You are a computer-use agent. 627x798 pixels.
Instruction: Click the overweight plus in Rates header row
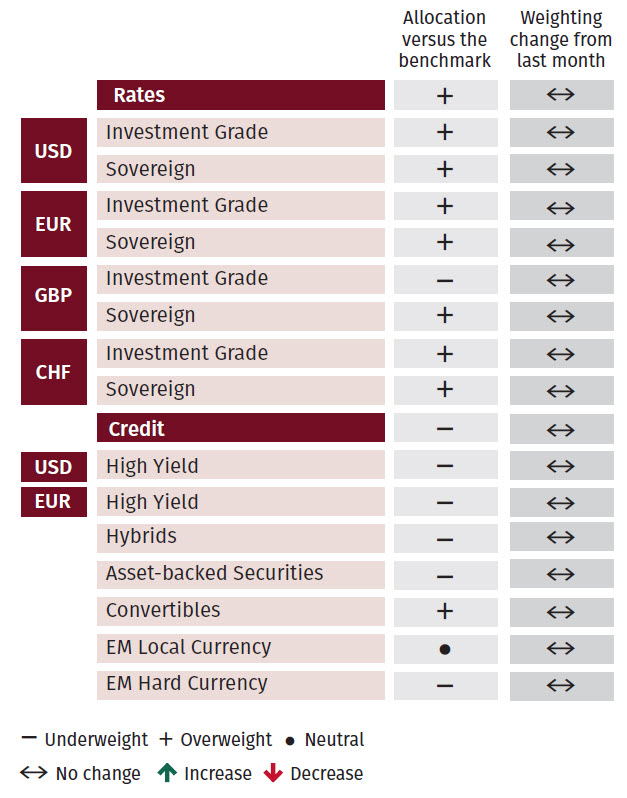(x=445, y=96)
